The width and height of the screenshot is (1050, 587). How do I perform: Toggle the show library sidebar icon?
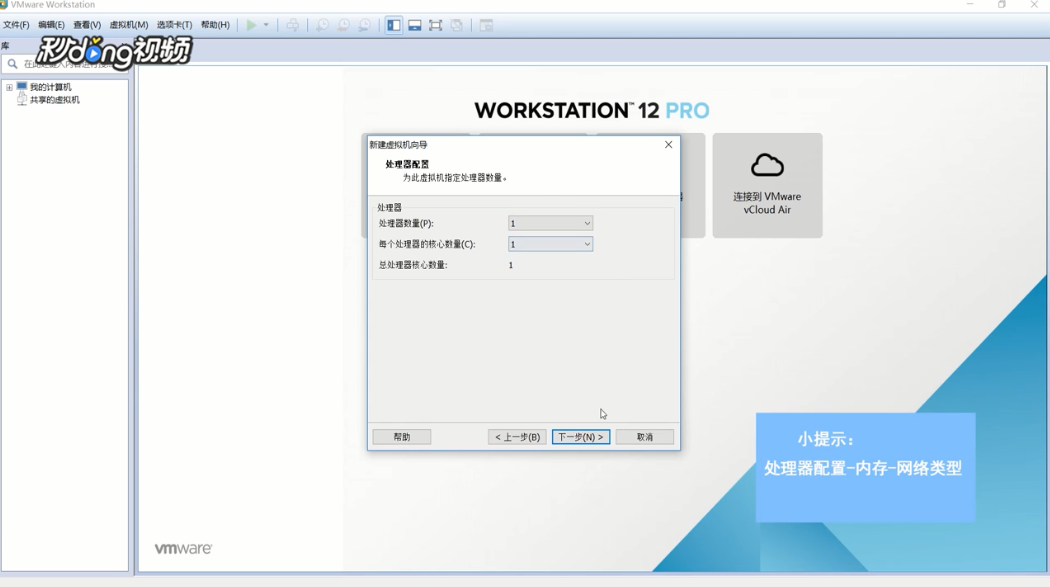pos(394,25)
